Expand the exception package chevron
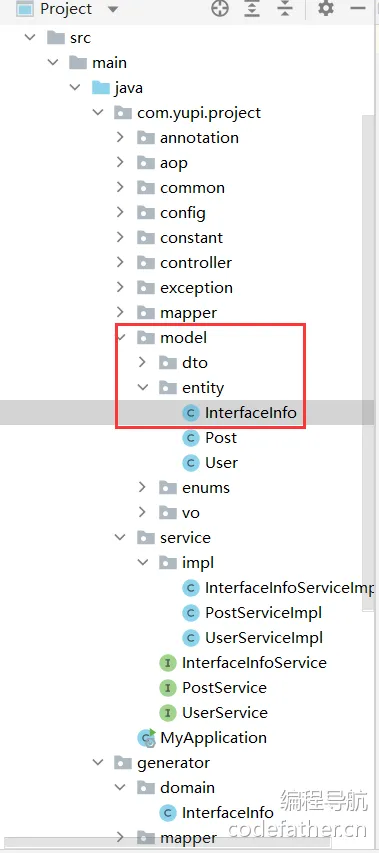 pyautogui.click(x=120, y=288)
